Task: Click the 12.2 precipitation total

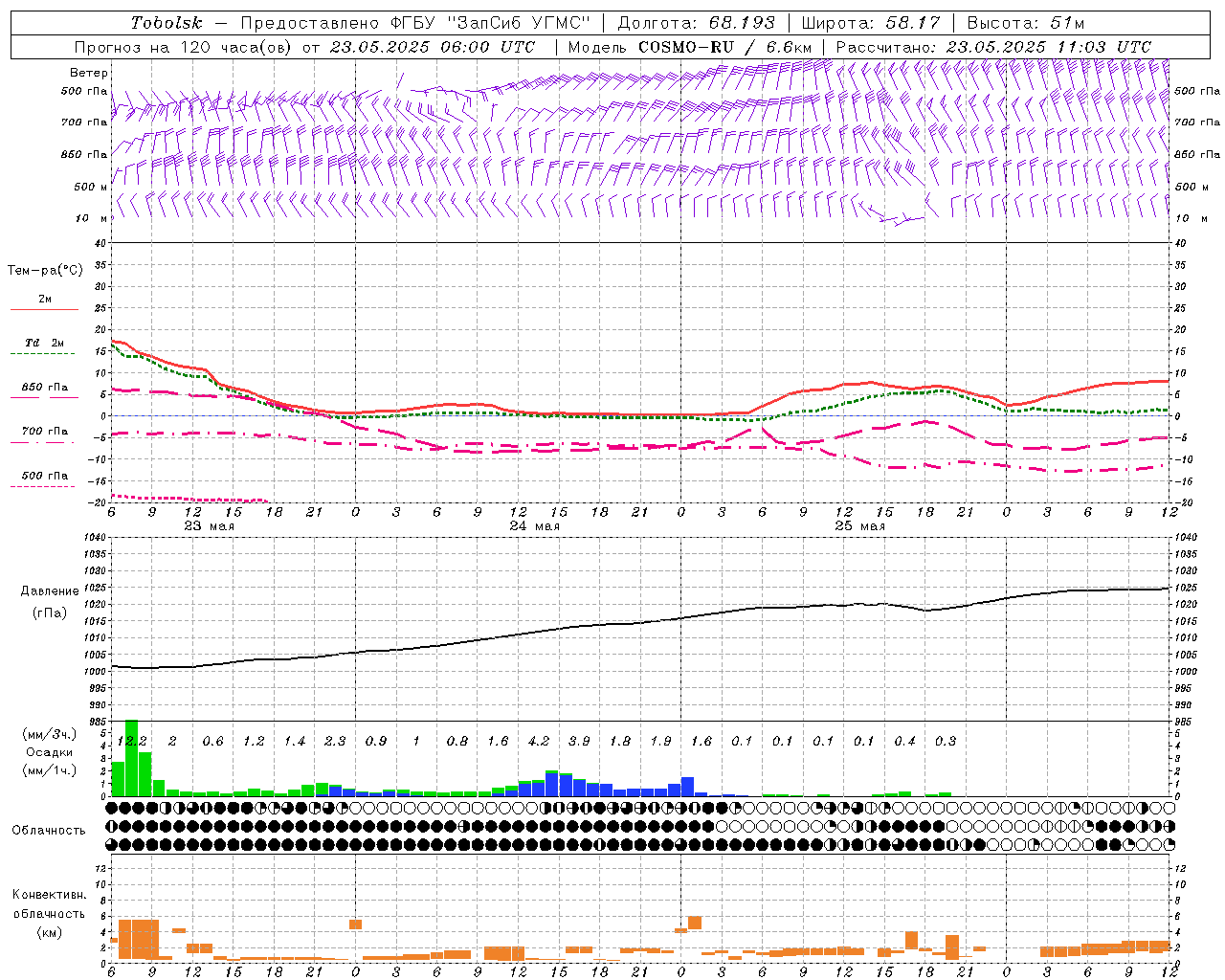Action: point(132,742)
